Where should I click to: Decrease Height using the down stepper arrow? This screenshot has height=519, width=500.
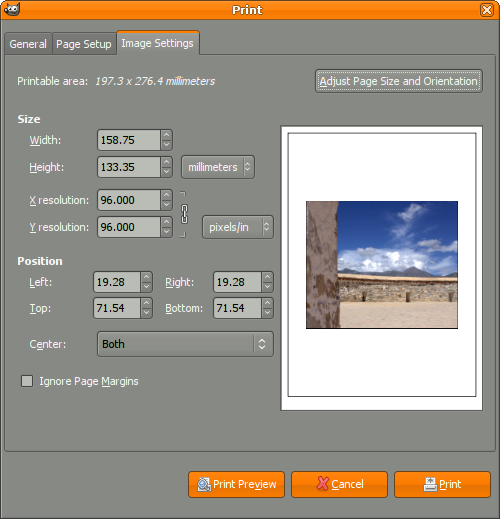166,172
